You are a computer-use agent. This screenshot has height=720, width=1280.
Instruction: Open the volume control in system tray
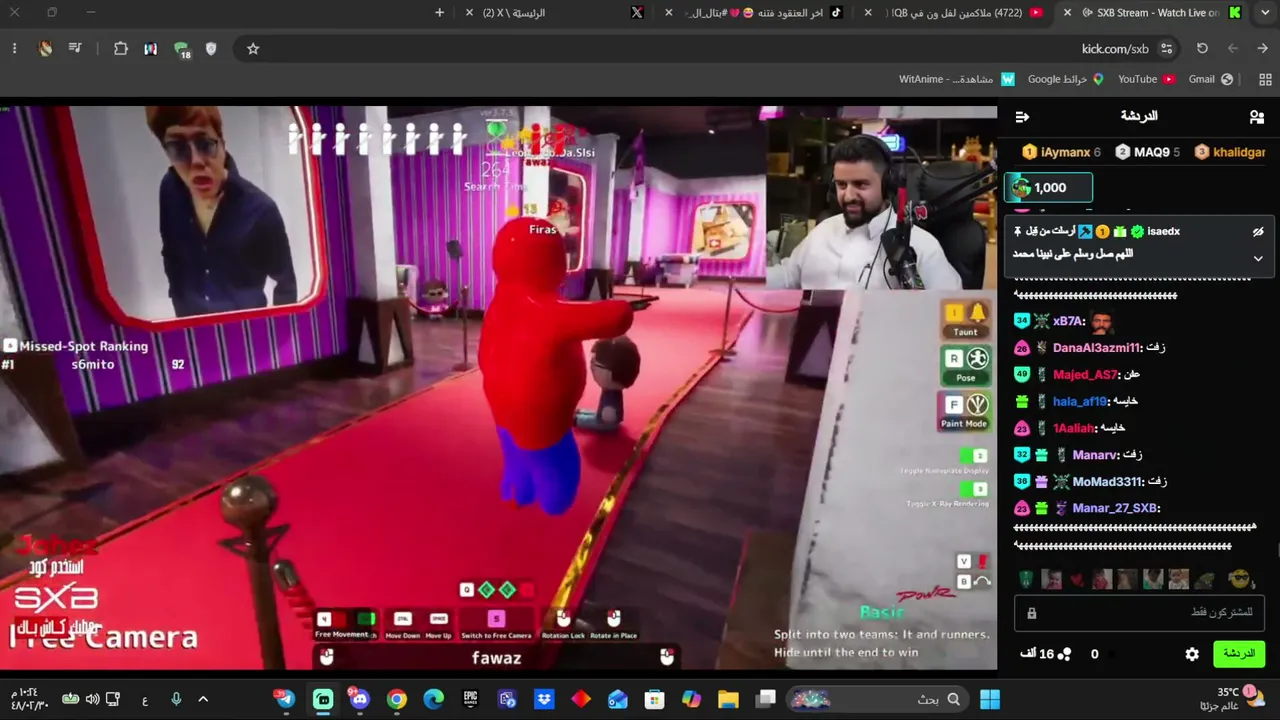tap(92, 699)
